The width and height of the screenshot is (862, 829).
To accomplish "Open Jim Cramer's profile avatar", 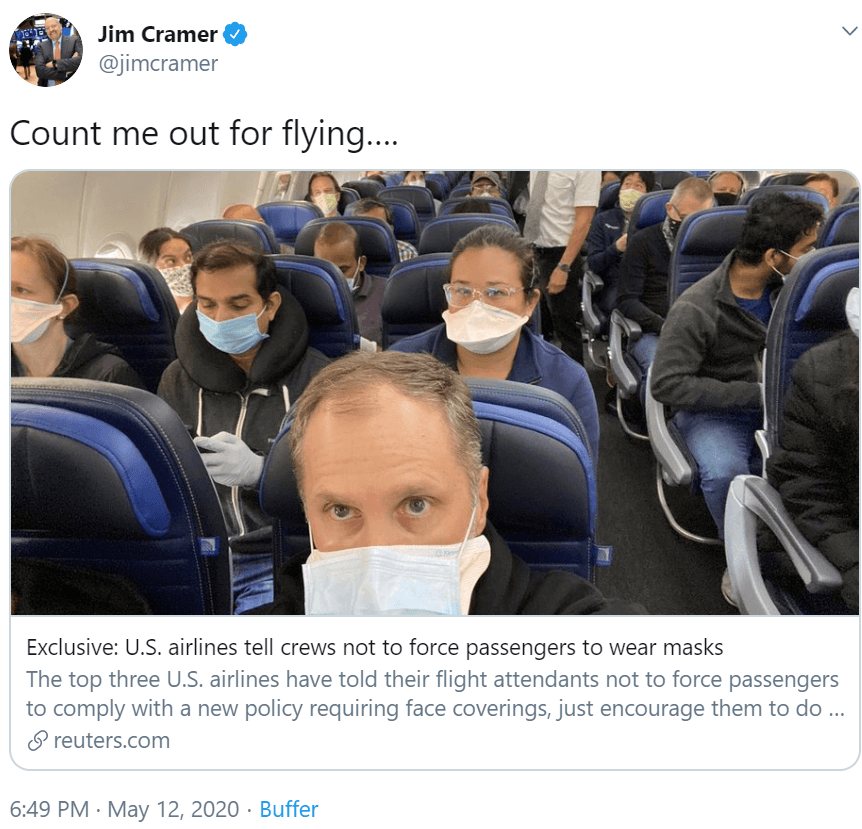I will point(46,50).
